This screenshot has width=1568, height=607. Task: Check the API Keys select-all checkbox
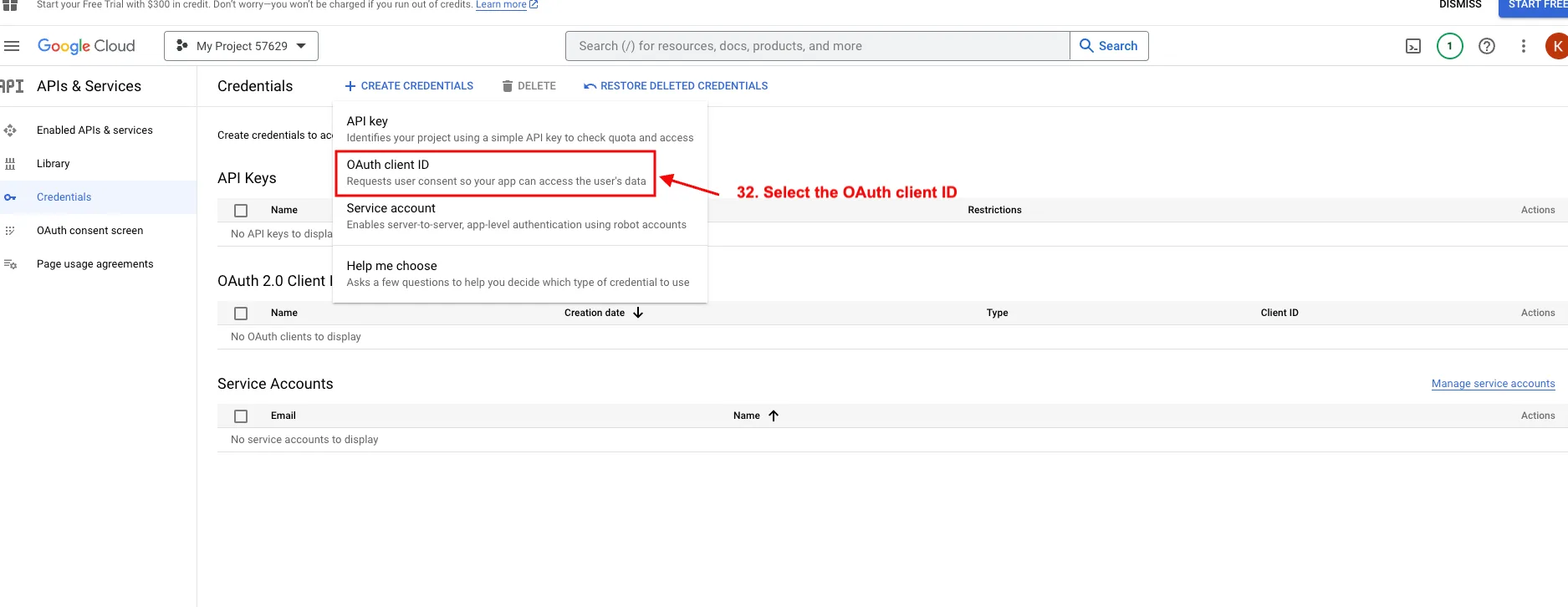(x=241, y=211)
